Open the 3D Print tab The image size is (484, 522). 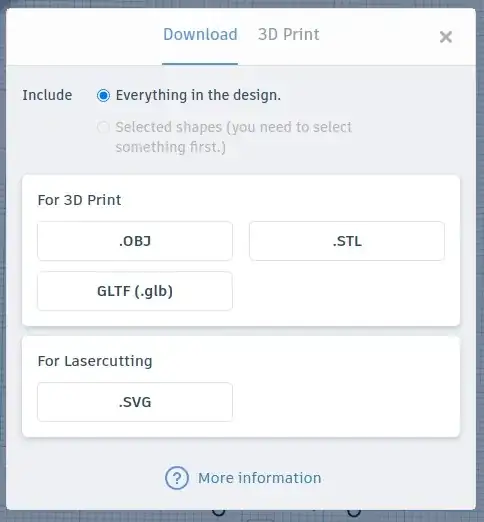[x=289, y=34]
